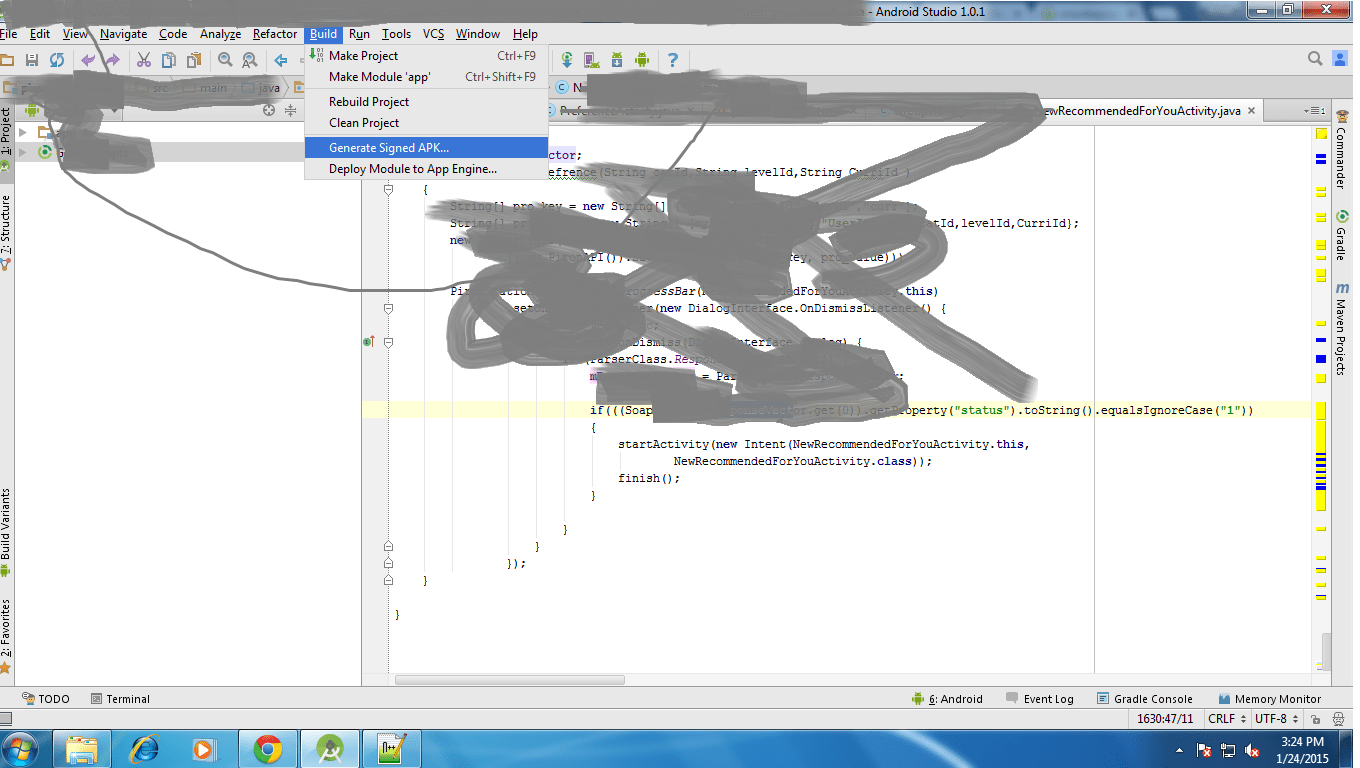Show hidden system tray icons
The height and width of the screenshot is (768, 1360).
(x=1180, y=750)
